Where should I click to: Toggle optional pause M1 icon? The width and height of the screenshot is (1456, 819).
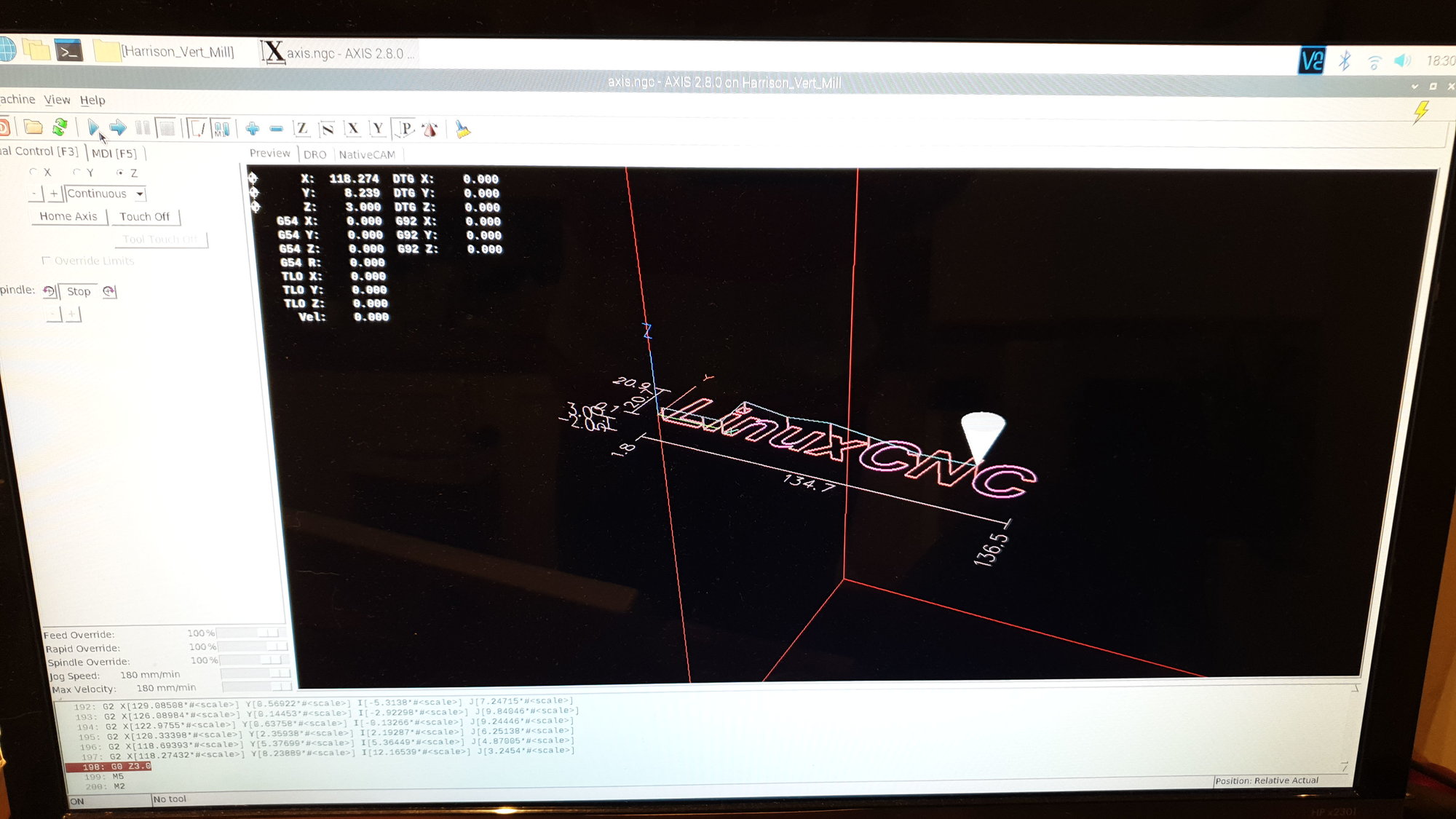[x=221, y=130]
